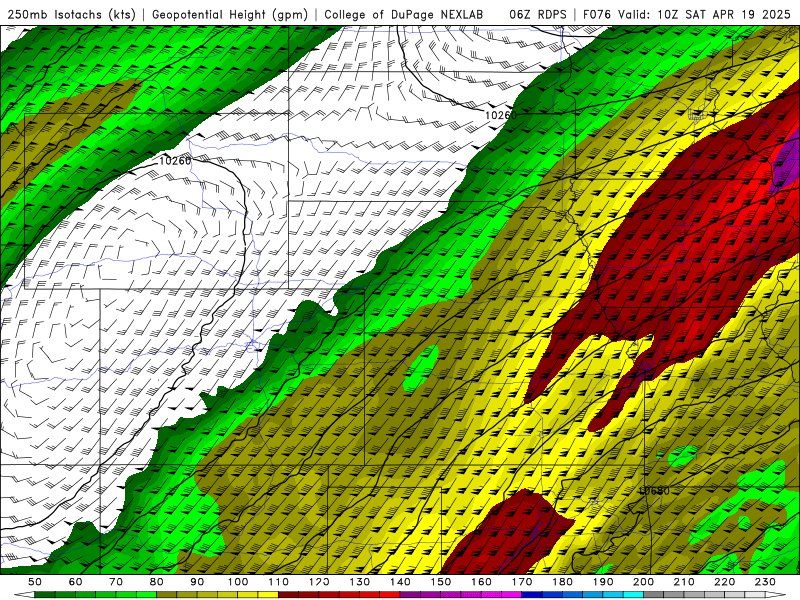Click the 200 value on the color scale
This screenshot has height=600, width=800.
(x=644, y=582)
